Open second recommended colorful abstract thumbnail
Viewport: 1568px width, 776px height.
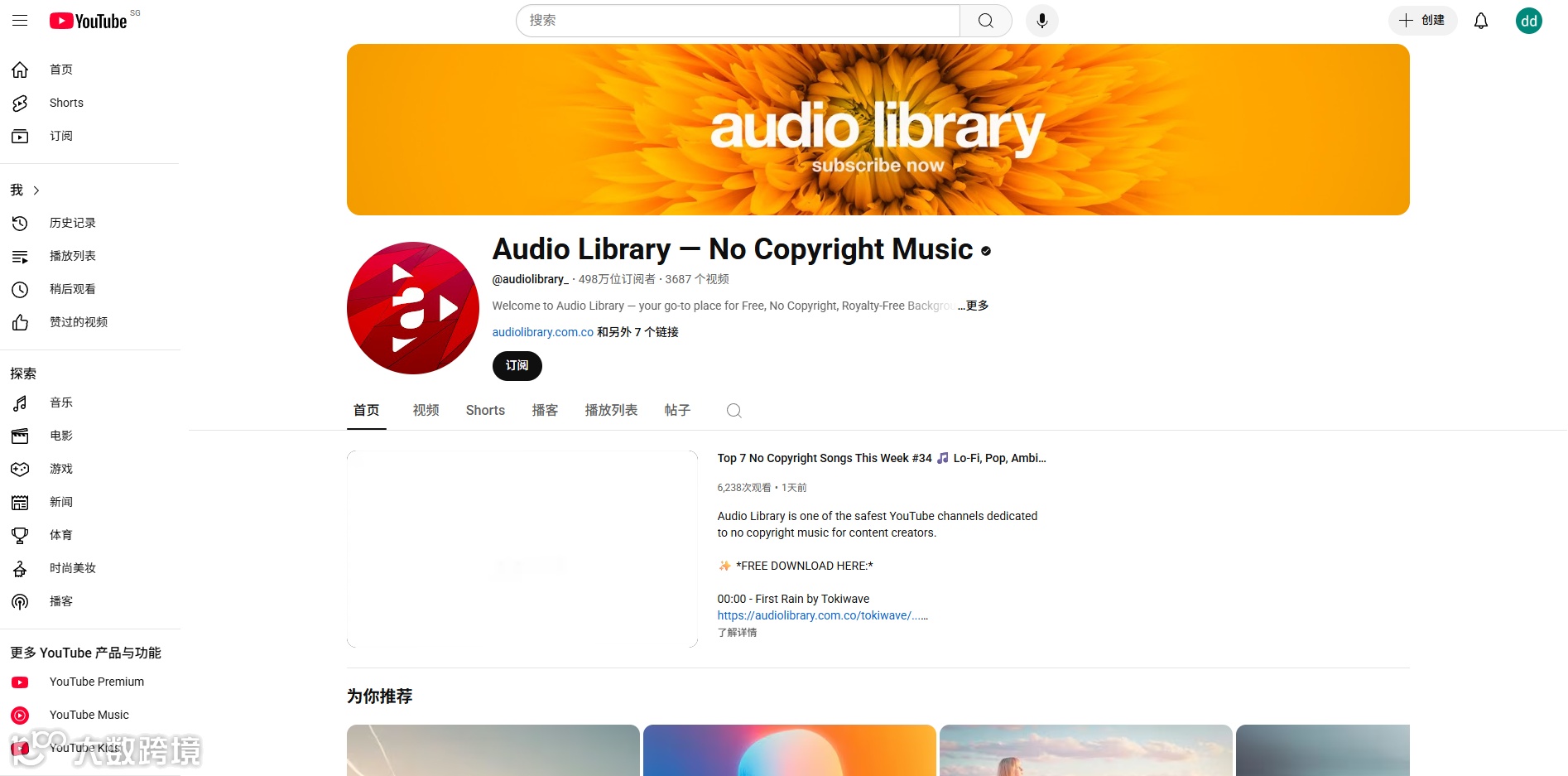pyautogui.click(x=789, y=750)
